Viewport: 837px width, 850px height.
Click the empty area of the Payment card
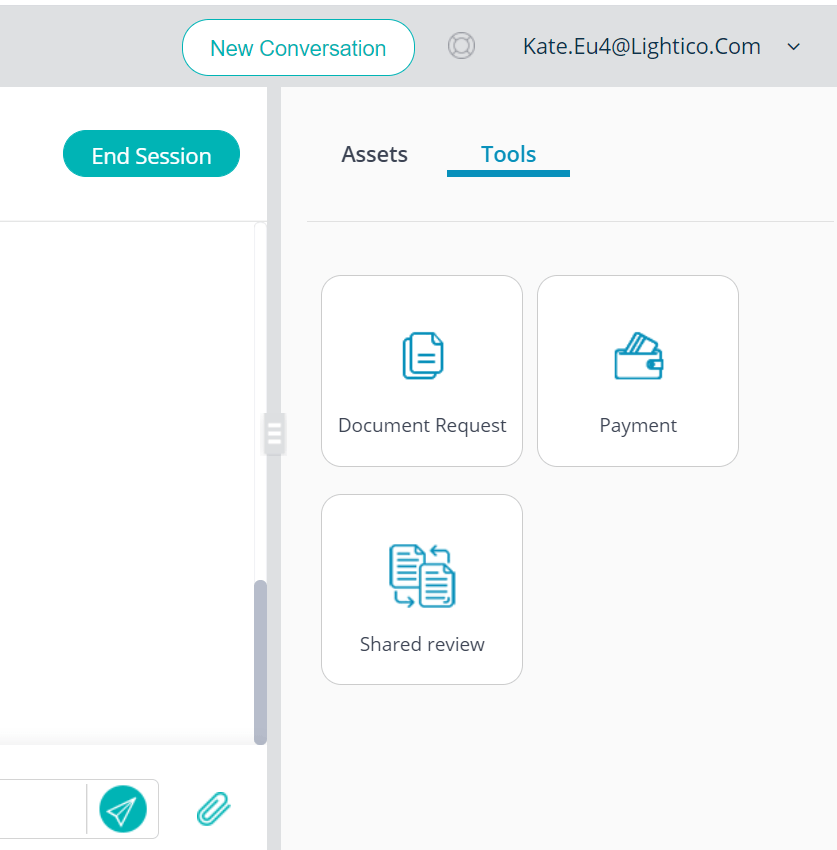click(638, 304)
